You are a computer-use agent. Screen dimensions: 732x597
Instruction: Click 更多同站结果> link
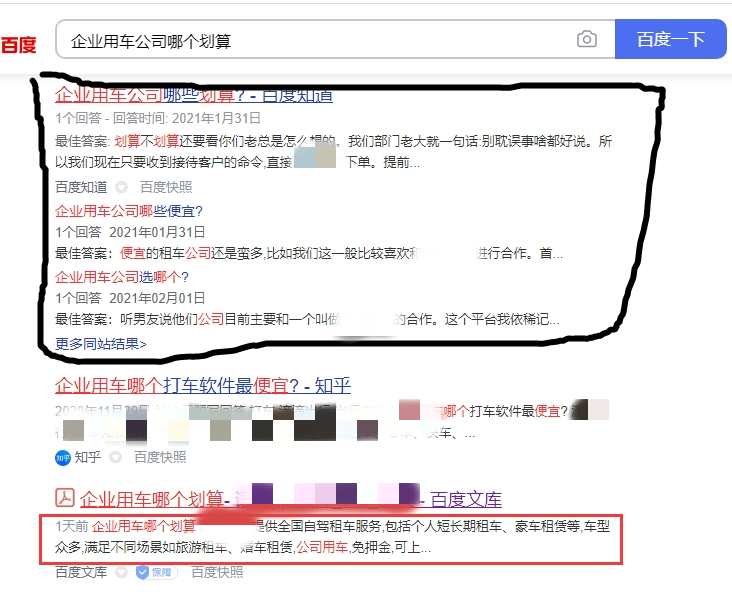click(101, 344)
